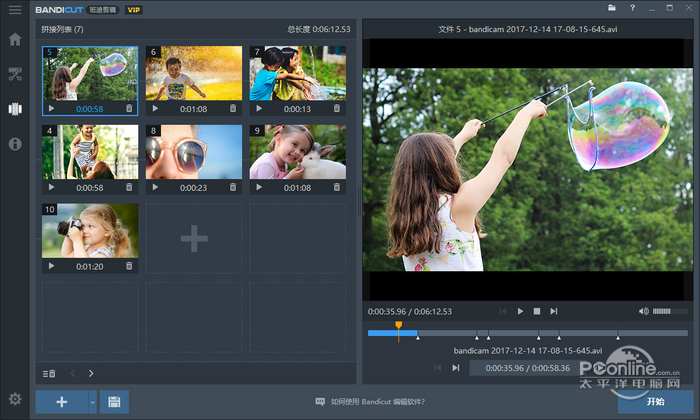Select clip 6 boy in sprinkler thumbnail
The image size is (700, 420).
click(194, 73)
